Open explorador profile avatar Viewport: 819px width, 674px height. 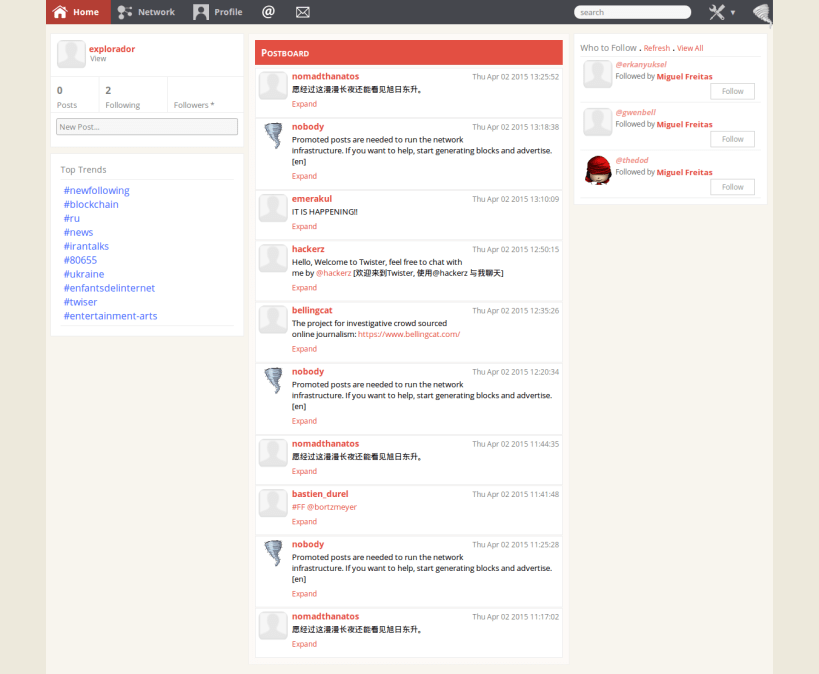(71, 54)
